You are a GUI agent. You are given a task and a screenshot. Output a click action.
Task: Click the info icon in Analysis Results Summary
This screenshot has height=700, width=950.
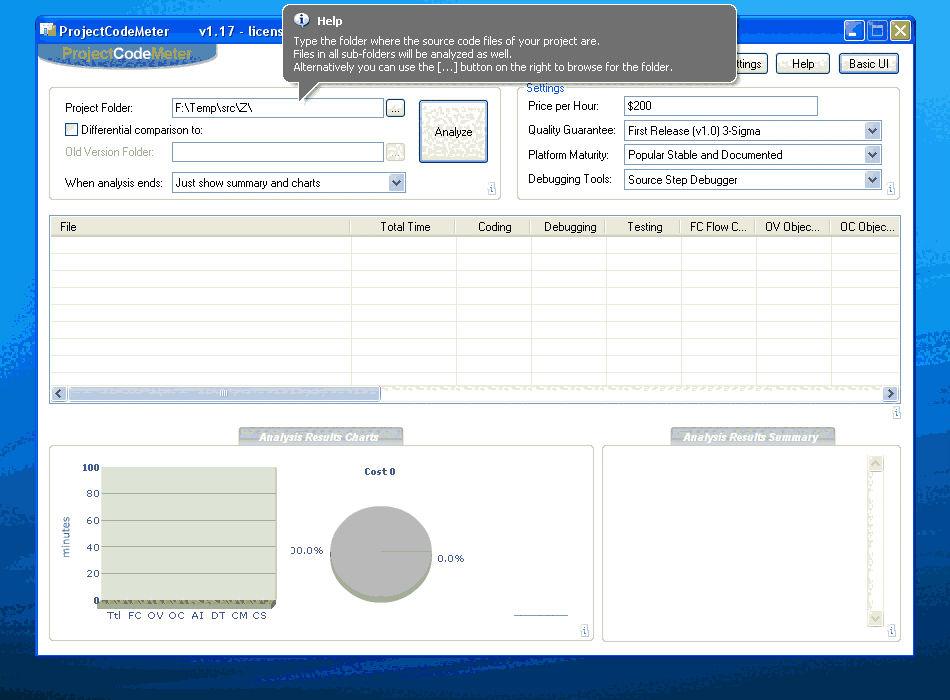893,631
